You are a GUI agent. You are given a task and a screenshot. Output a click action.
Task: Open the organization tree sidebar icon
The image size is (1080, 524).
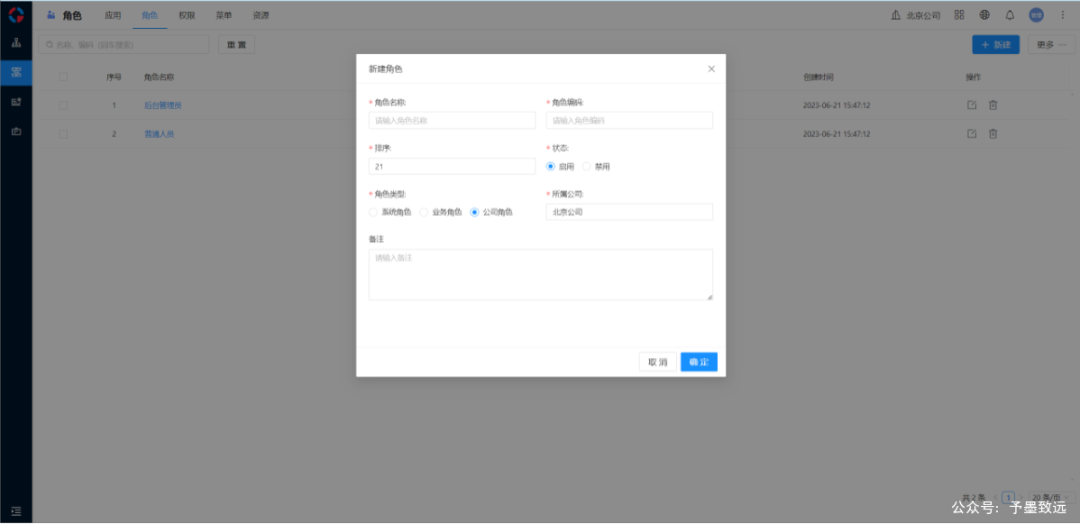16,43
